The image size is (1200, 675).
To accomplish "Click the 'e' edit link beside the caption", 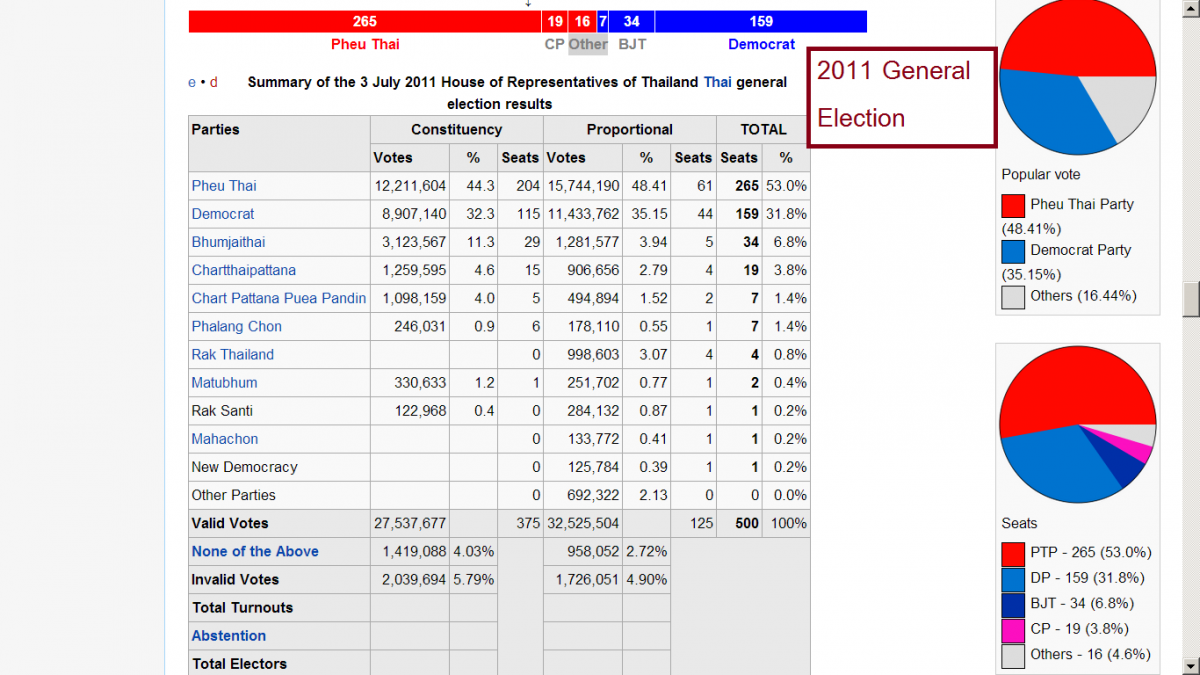I will click(x=192, y=82).
